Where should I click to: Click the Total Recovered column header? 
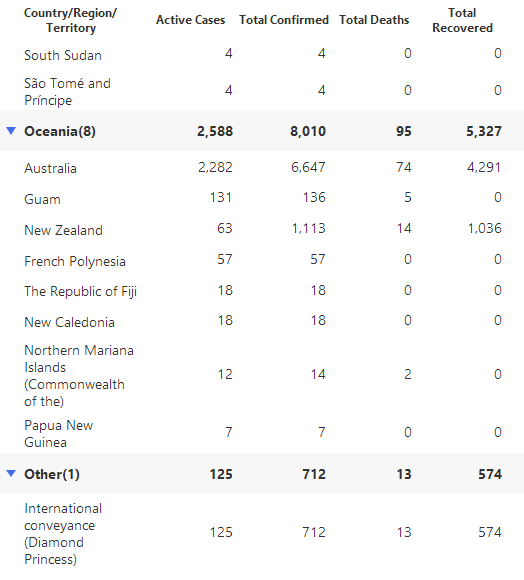click(462, 20)
